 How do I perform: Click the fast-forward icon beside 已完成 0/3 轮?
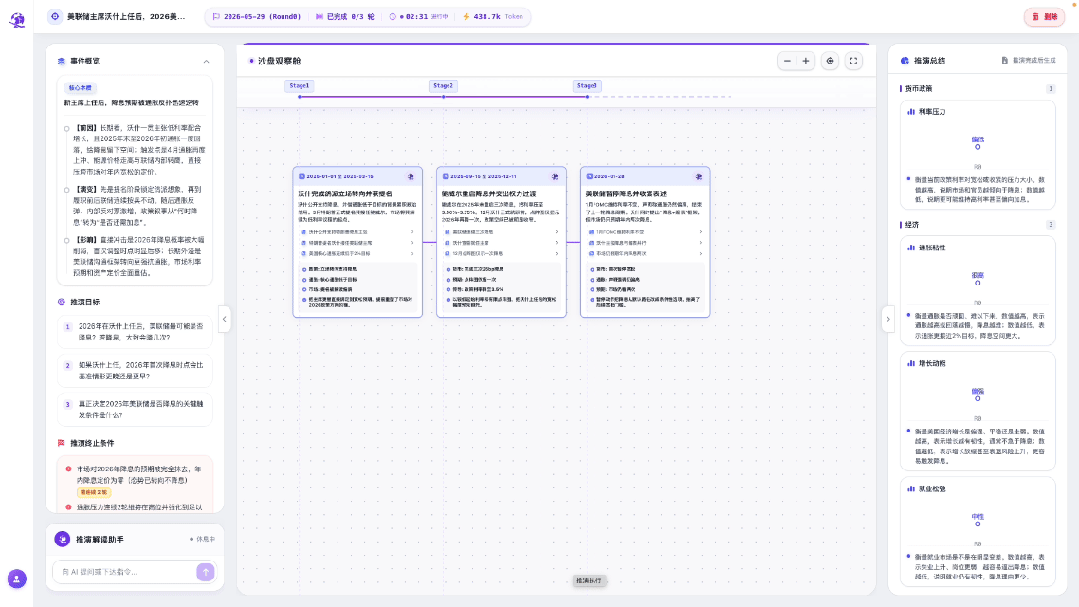[x=319, y=17]
